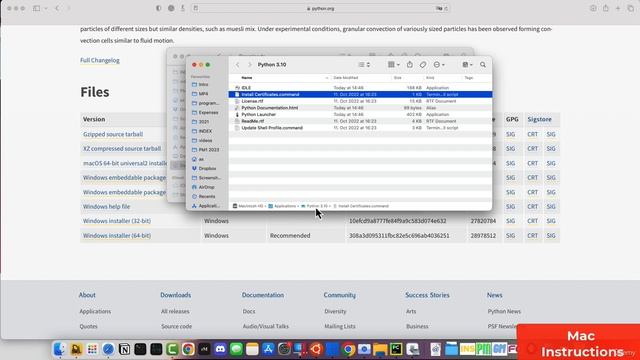Open INDEX folder in Finder sidebar
640x360 pixels.
coord(205,131)
